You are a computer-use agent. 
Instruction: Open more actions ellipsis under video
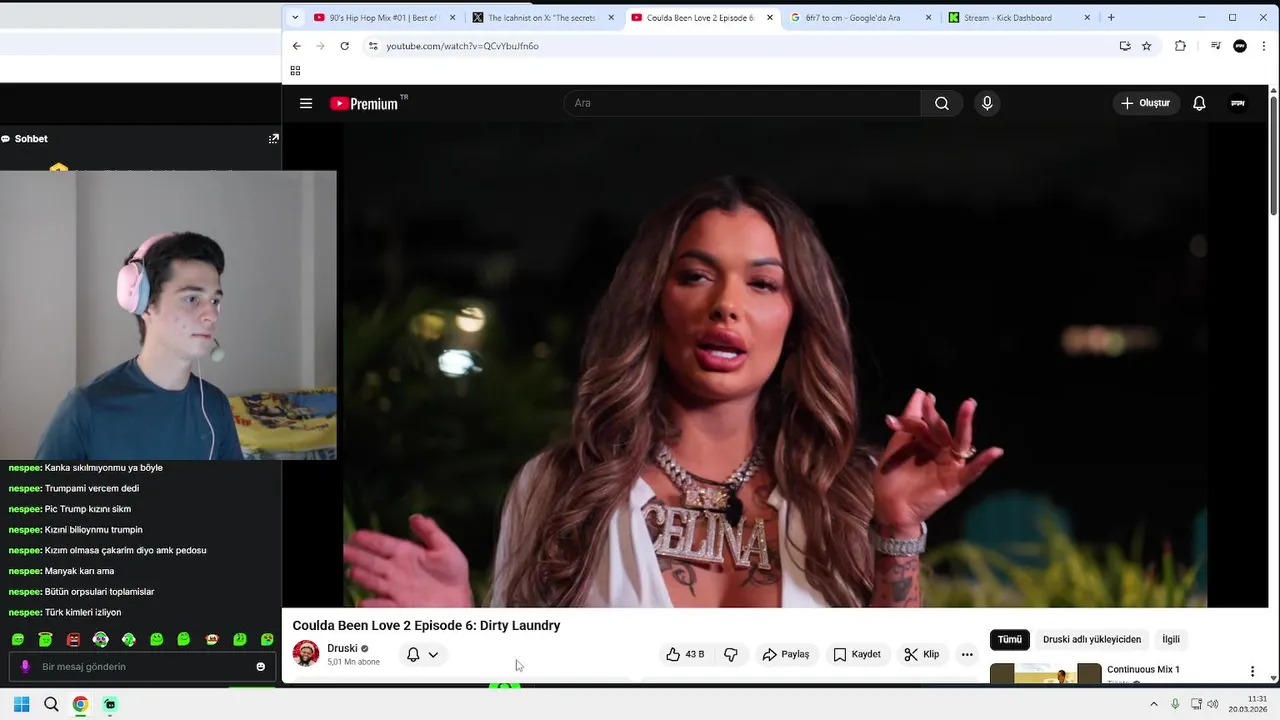coord(967,654)
